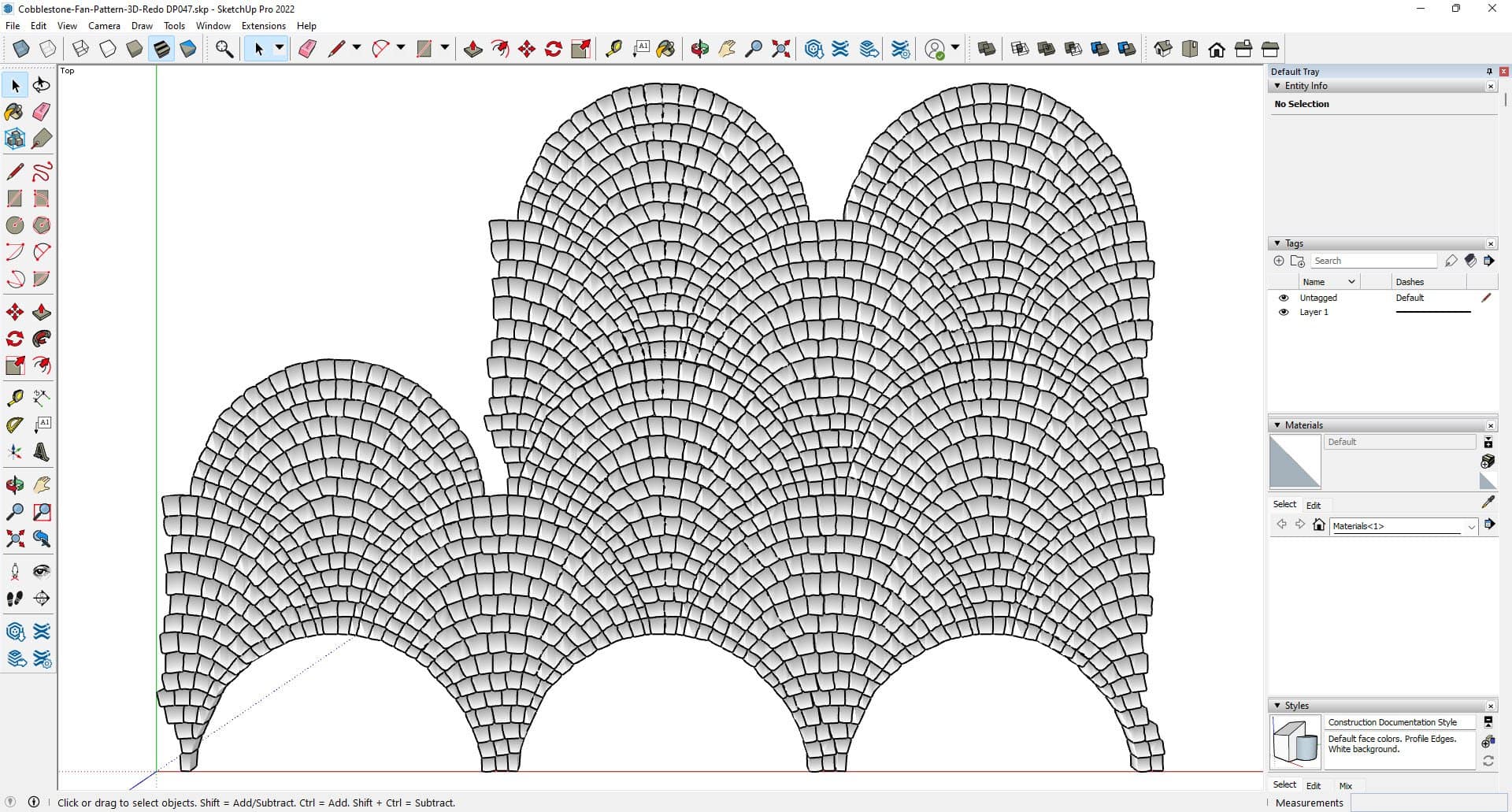Choose the Push/Pull tool
This screenshot has height=812, width=1512.
[x=42, y=313]
